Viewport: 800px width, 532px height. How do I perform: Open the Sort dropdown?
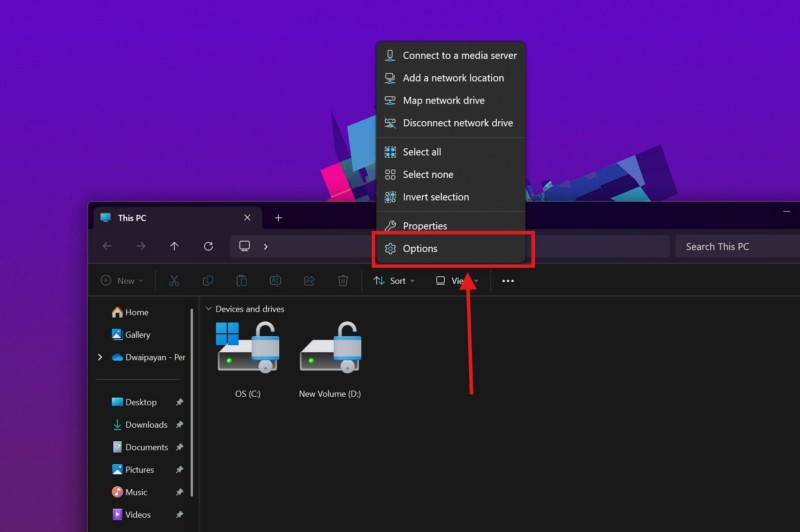point(394,281)
